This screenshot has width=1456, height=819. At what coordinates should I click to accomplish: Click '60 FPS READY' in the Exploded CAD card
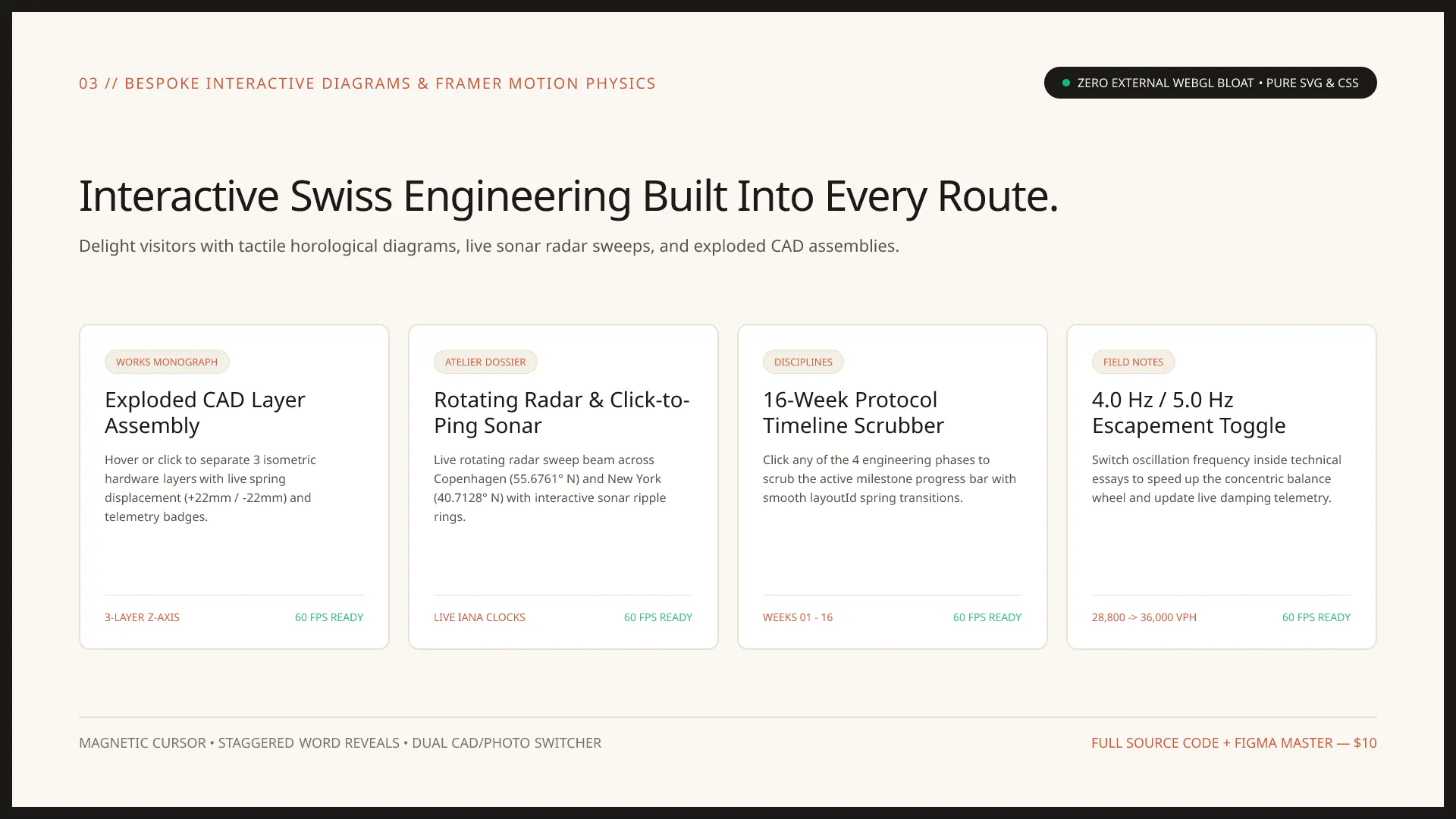[329, 617]
